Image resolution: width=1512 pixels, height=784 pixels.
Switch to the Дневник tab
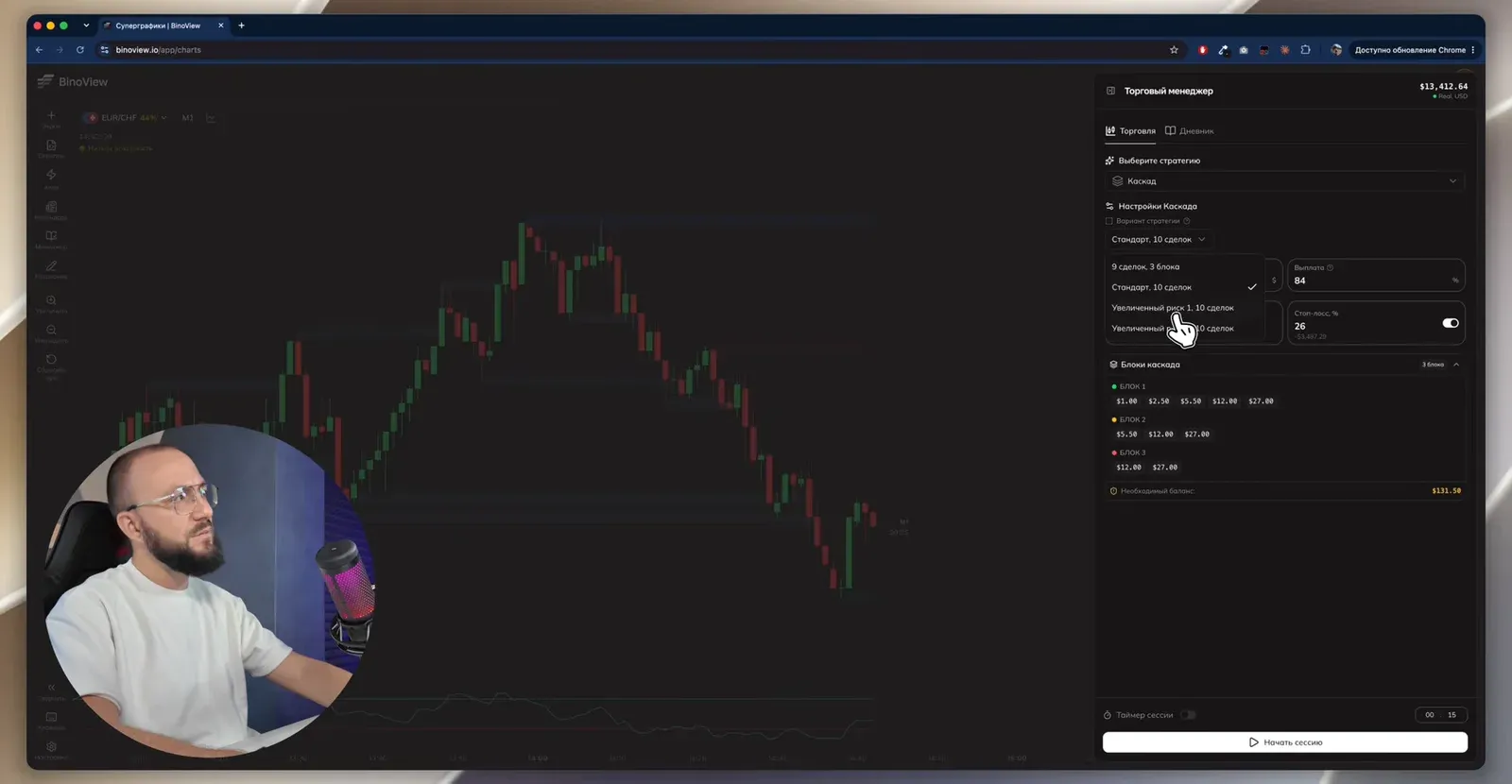coord(1190,131)
